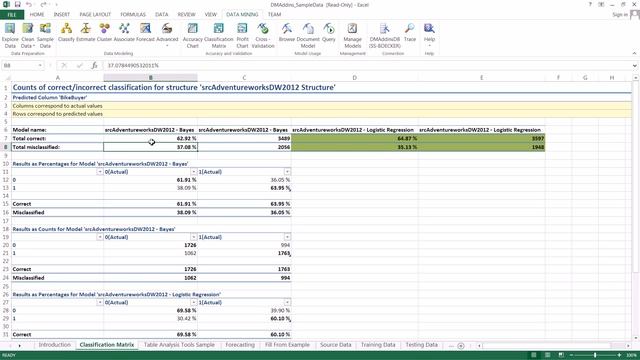Save the workbook from quick access toolbar
640x360 pixels.
point(18,4)
